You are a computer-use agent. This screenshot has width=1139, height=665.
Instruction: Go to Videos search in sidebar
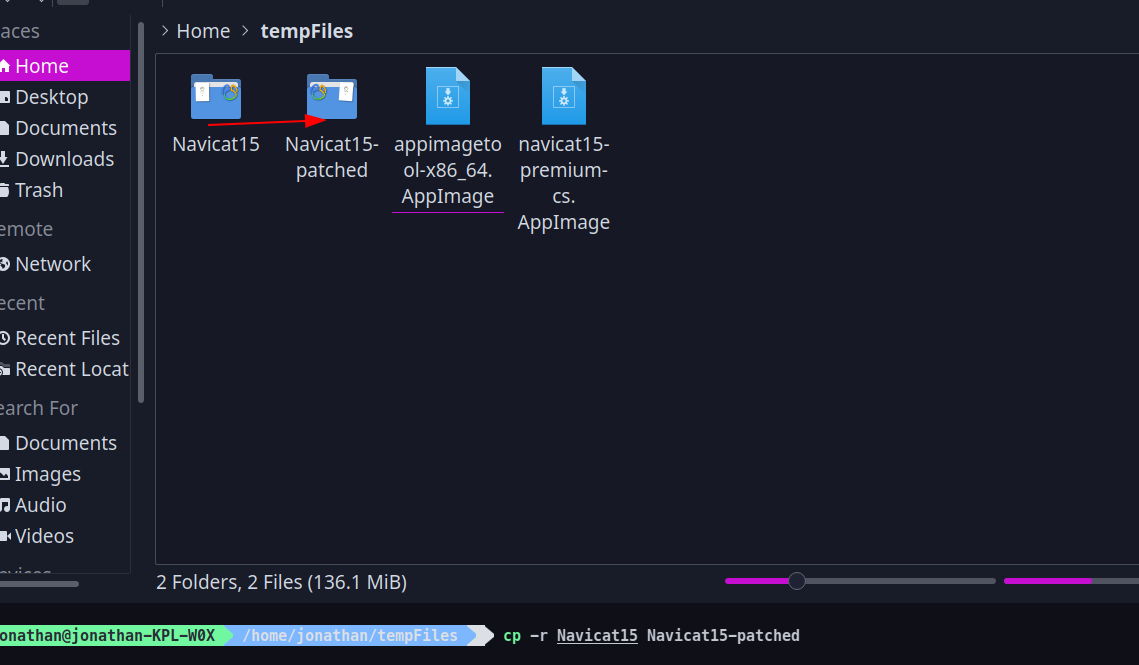pyautogui.click(x=44, y=536)
